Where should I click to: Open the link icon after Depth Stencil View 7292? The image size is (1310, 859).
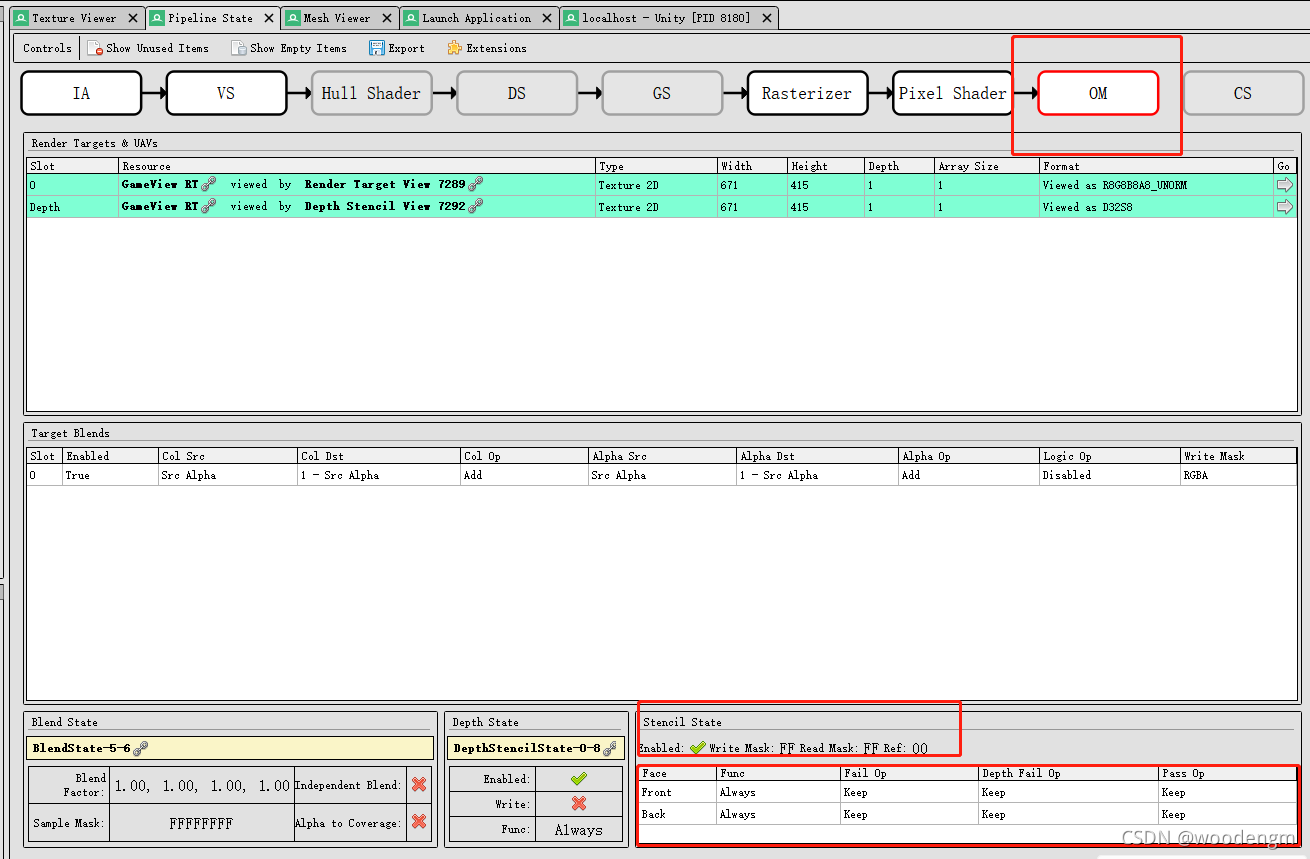pos(476,206)
